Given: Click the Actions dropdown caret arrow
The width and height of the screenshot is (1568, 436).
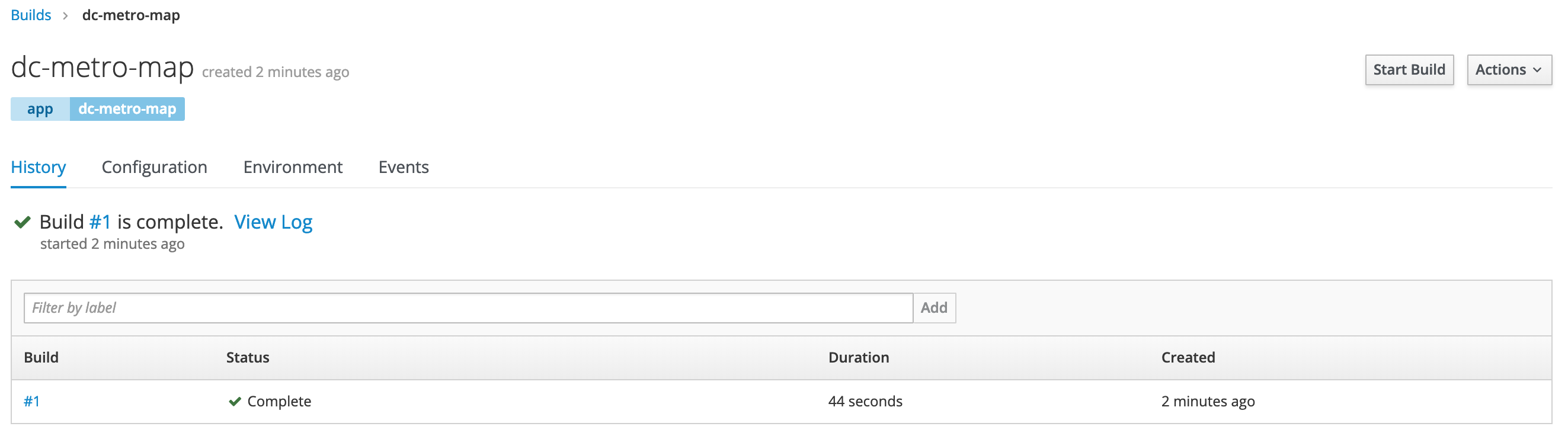Looking at the screenshot, I should 1538,70.
